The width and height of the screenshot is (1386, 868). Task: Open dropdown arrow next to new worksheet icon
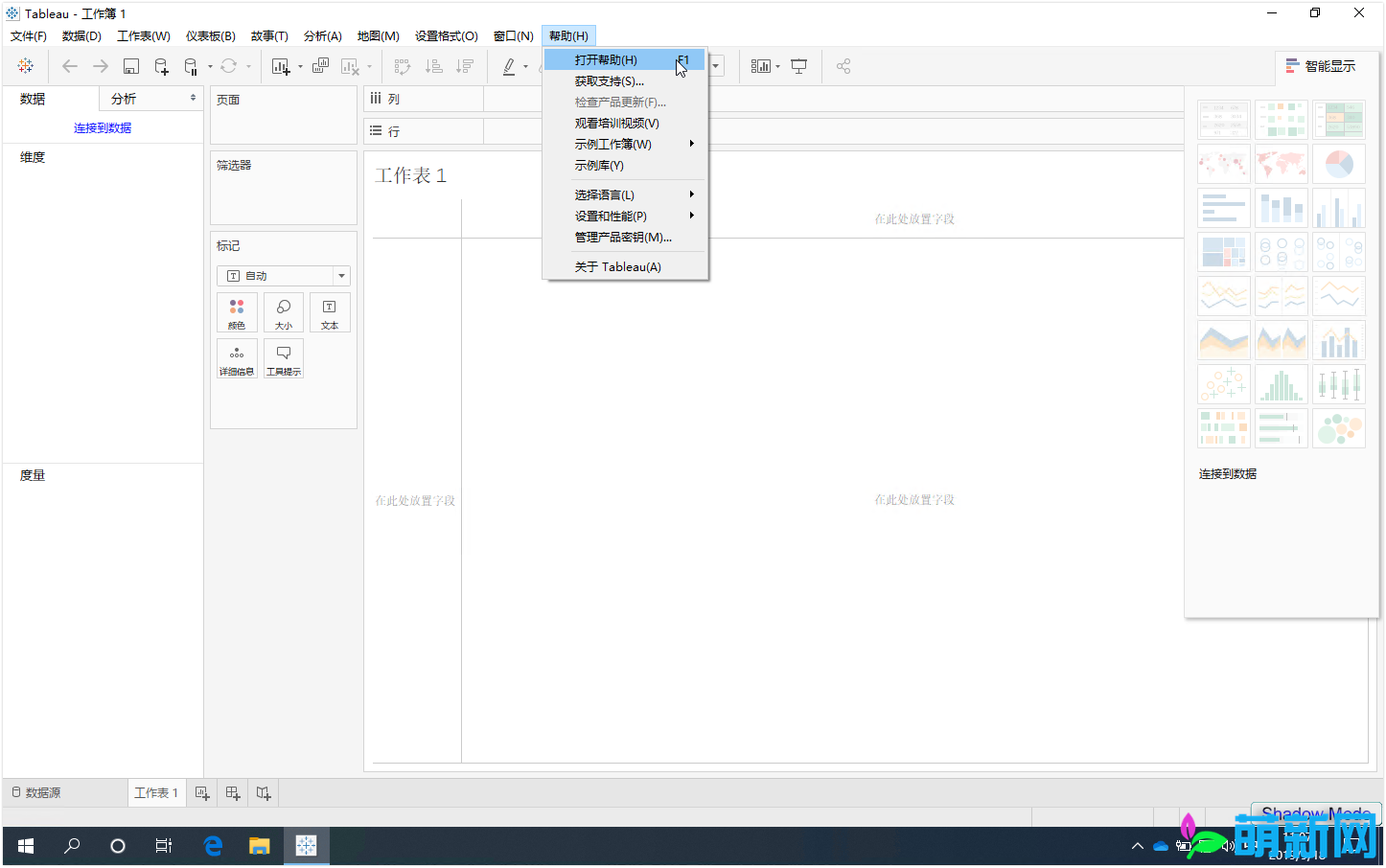[300, 67]
